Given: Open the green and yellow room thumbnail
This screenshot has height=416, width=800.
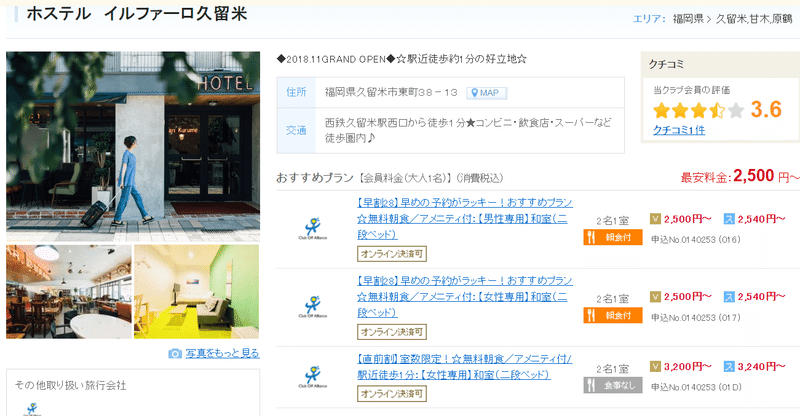Looking at the screenshot, I should coord(196,291).
